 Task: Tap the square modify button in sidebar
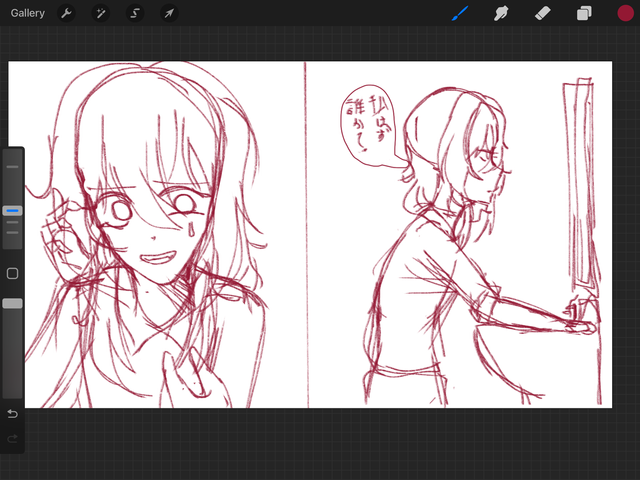coord(13,273)
